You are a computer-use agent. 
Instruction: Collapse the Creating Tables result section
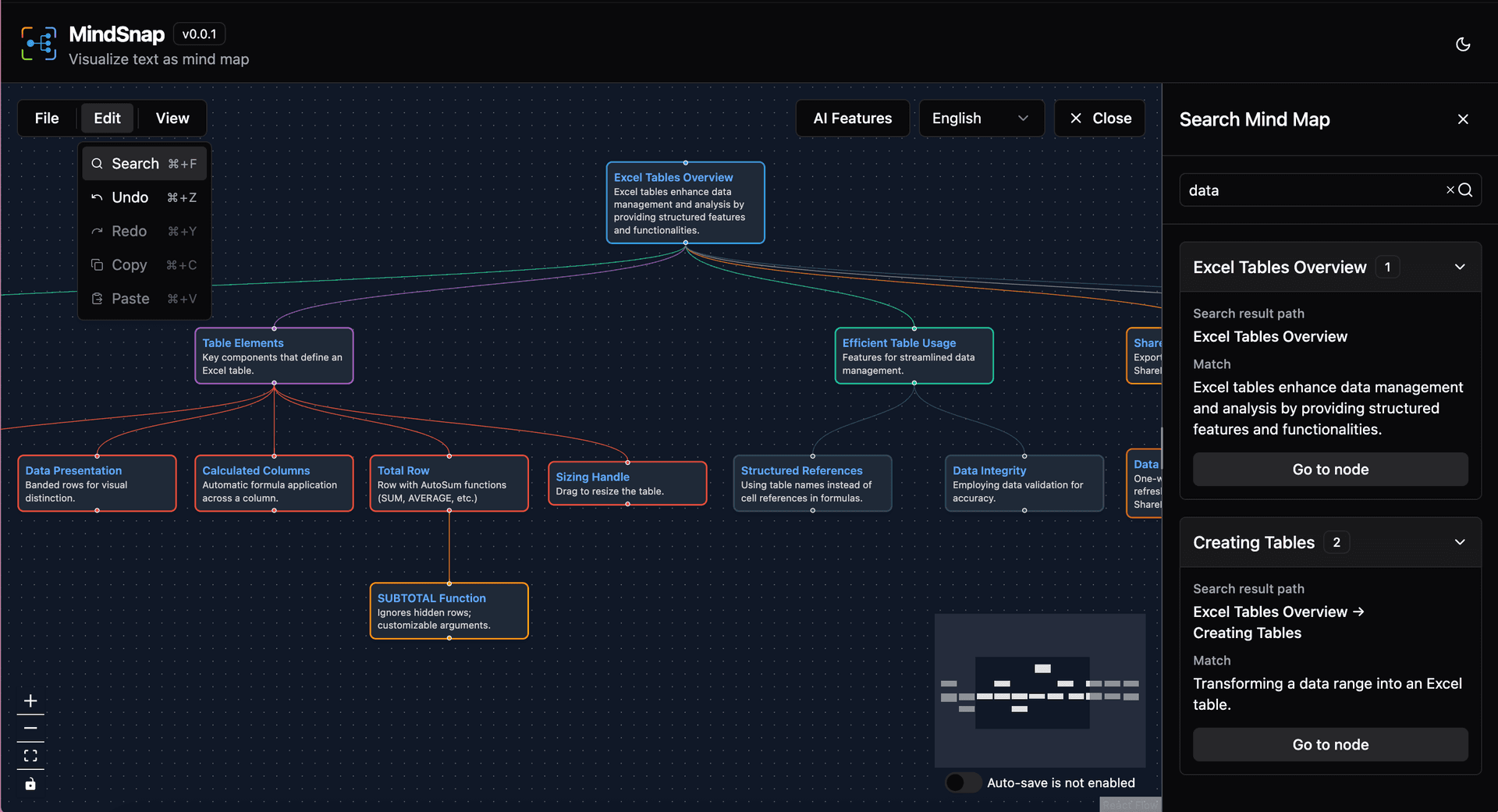click(1460, 542)
